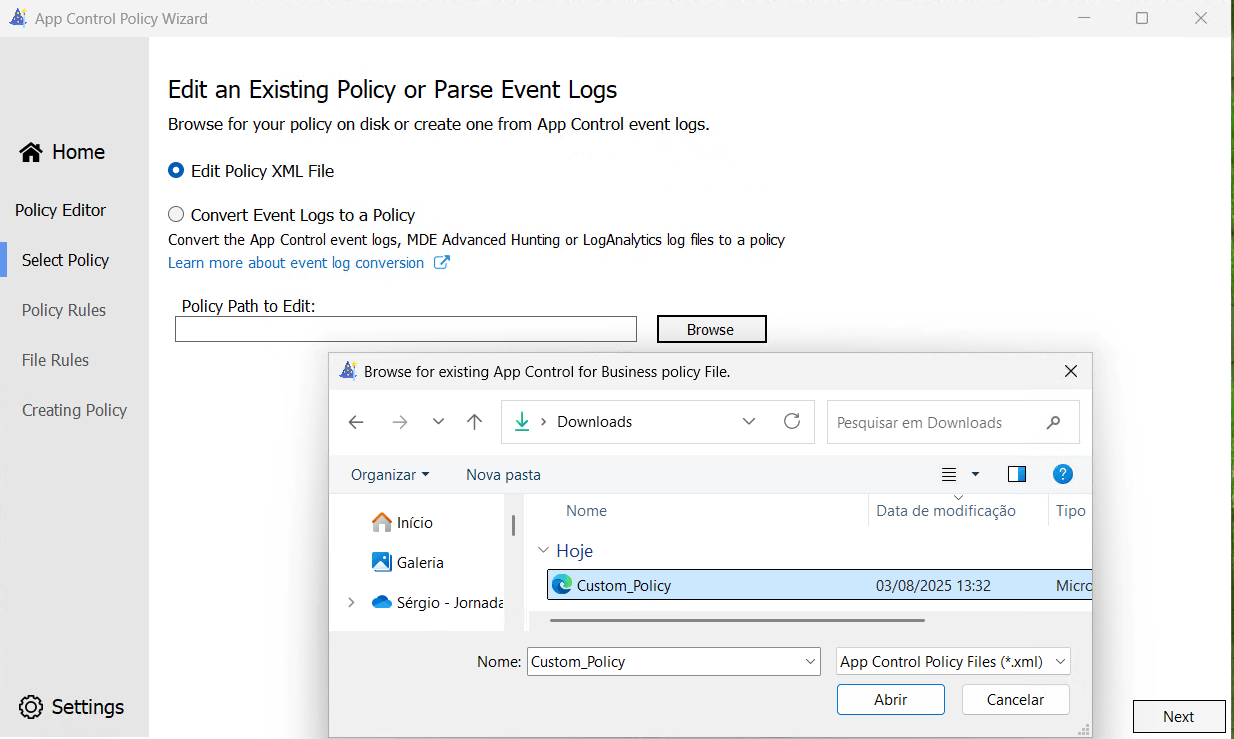Select Início in navigation pane
The width and height of the screenshot is (1234, 739).
[403, 522]
